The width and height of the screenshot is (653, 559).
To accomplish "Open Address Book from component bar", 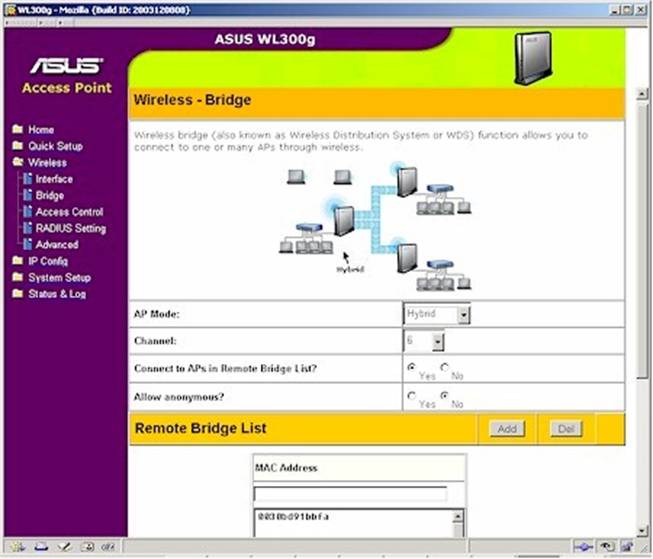I will coord(87,547).
